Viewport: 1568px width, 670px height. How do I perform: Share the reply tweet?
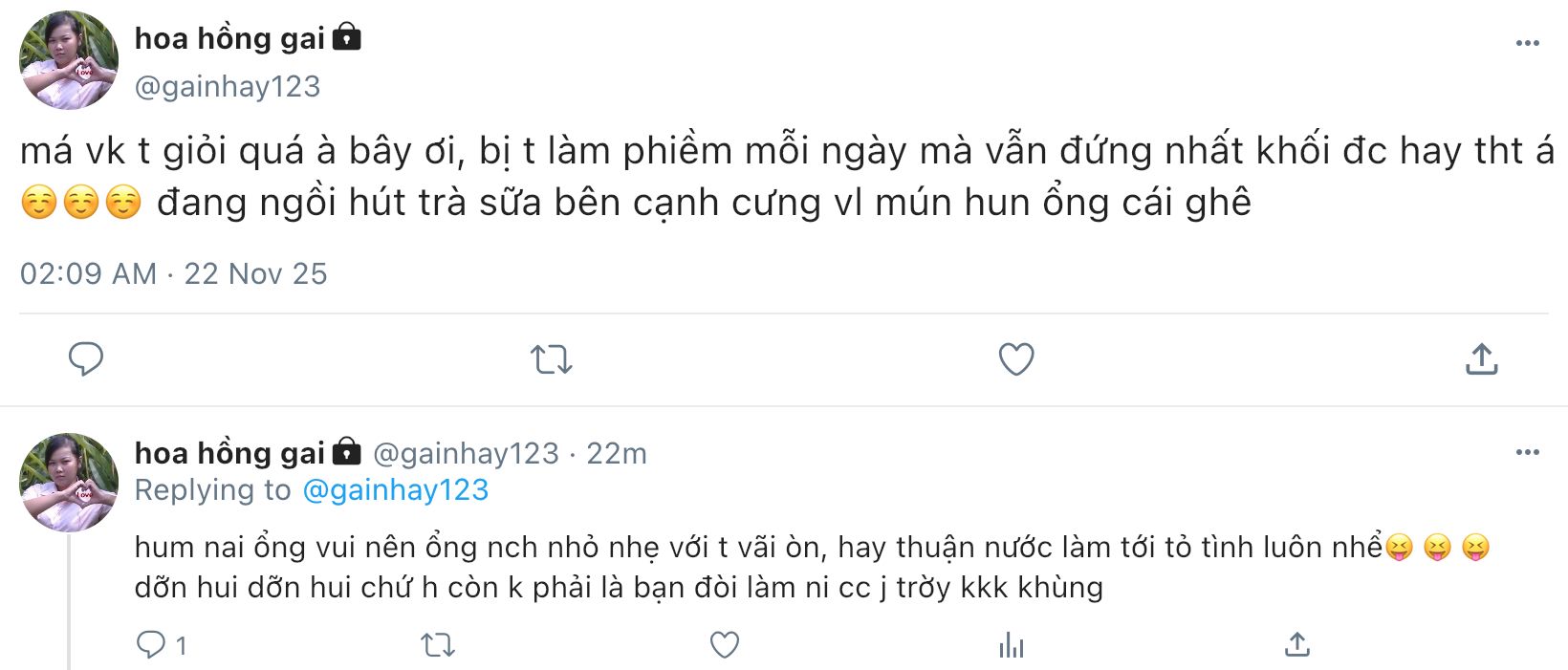click(x=1296, y=645)
